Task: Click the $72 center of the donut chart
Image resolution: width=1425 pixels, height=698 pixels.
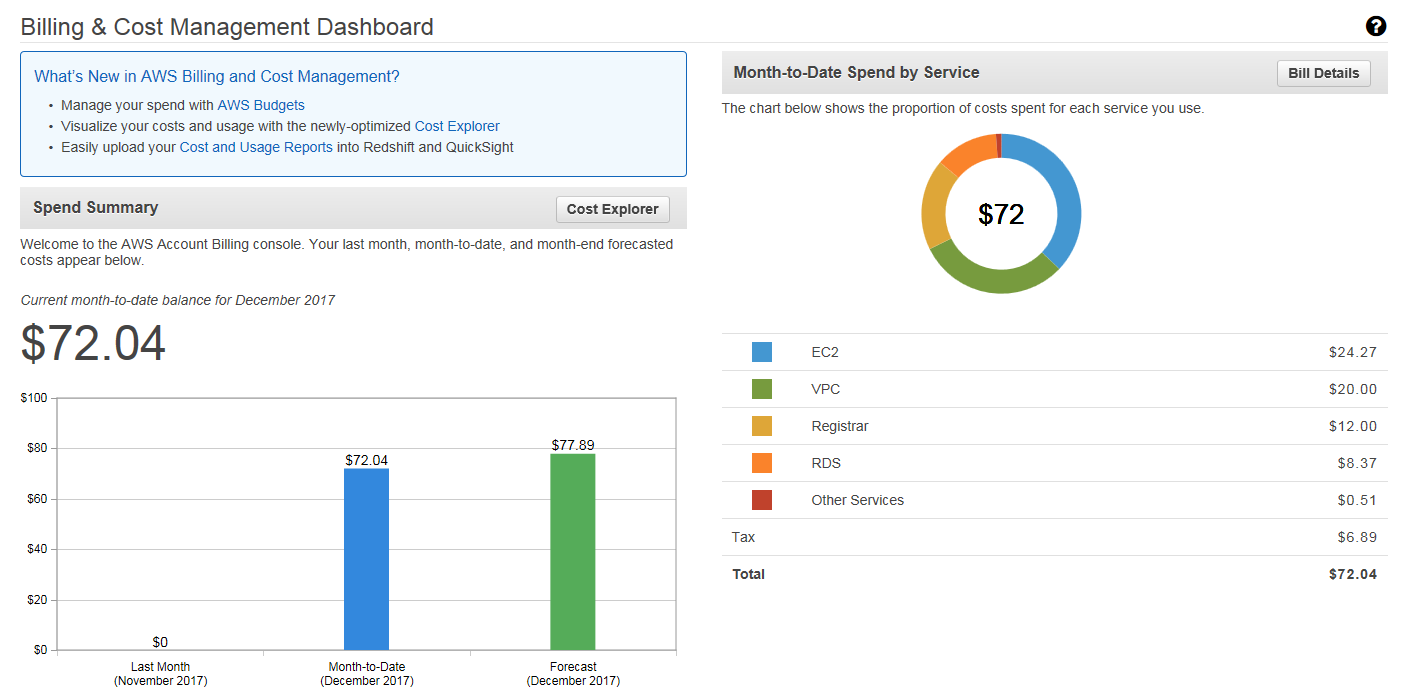Action: [1001, 214]
